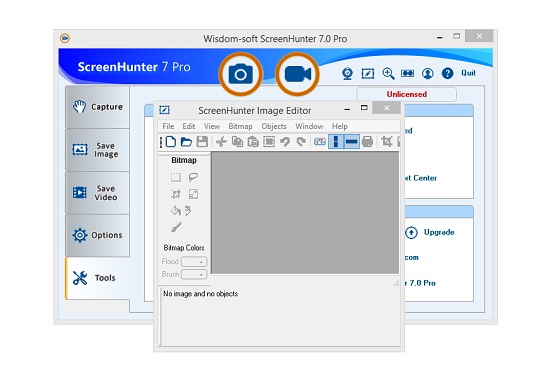Click the undo arrow in editor toolbar
The height and width of the screenshot is (390, 550).
[285, 142]
